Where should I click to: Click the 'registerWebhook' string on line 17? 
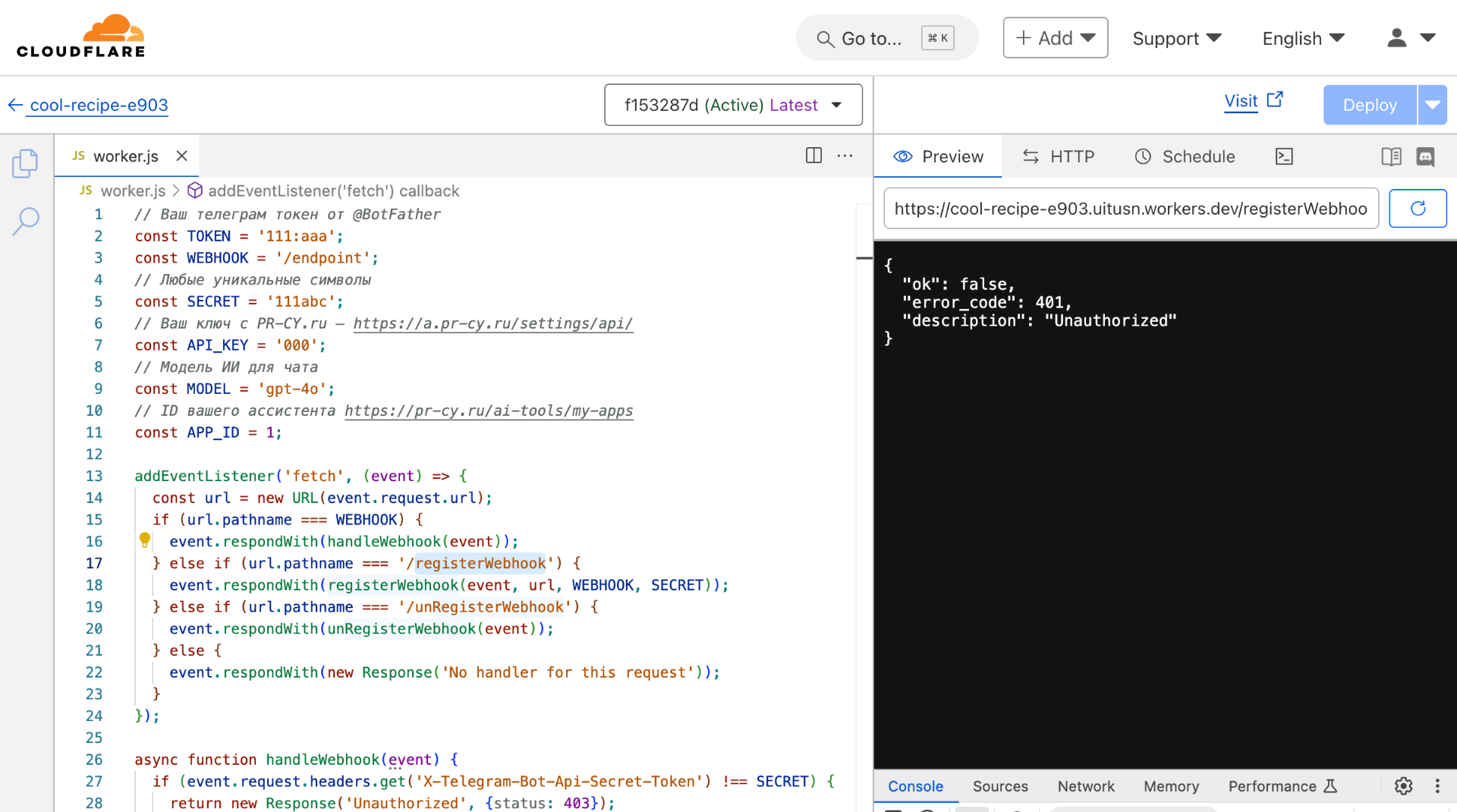(480, 563)
